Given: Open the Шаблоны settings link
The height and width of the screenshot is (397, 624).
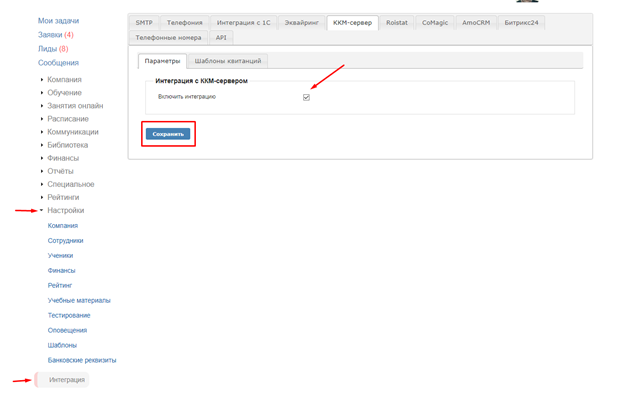Looking at the screenshot, I should tap(62, 345).
